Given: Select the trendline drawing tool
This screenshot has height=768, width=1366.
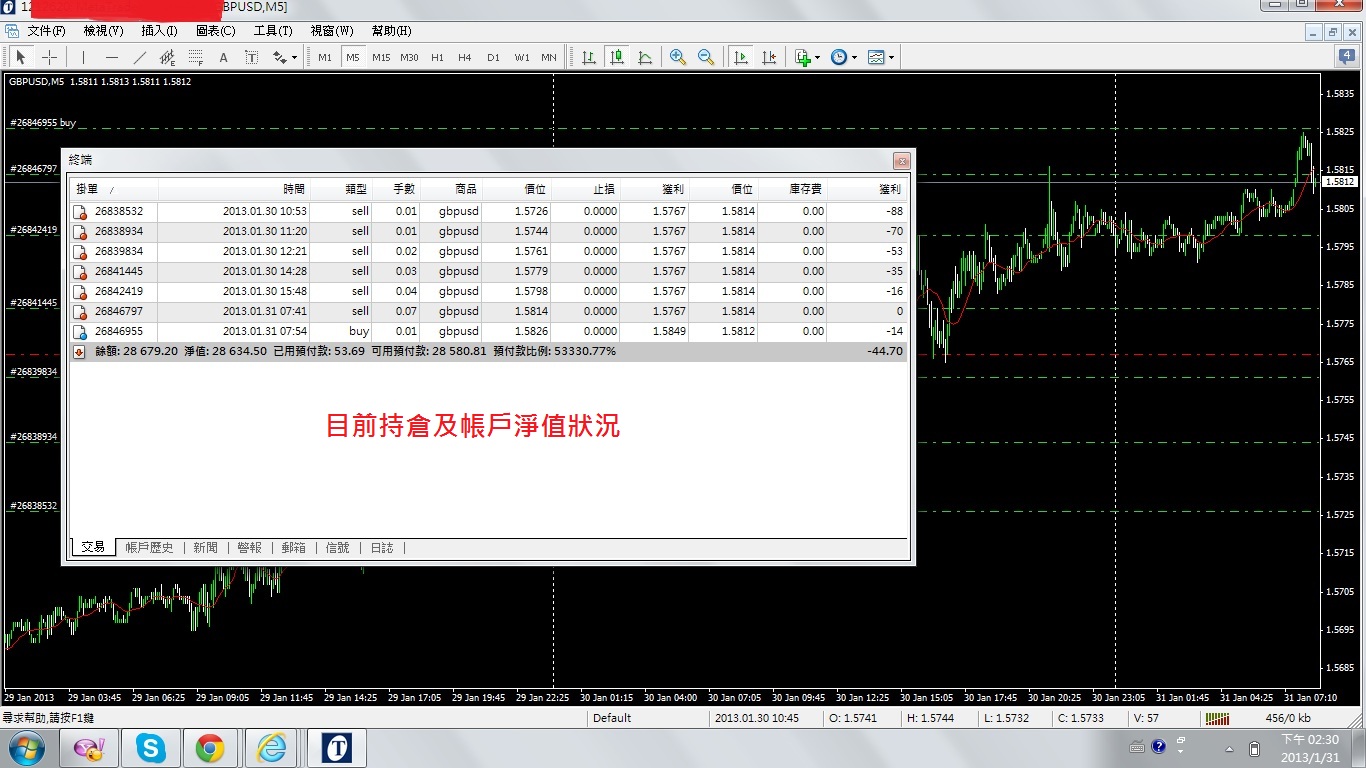Looking at the screenshot, I should coord(140,57).
